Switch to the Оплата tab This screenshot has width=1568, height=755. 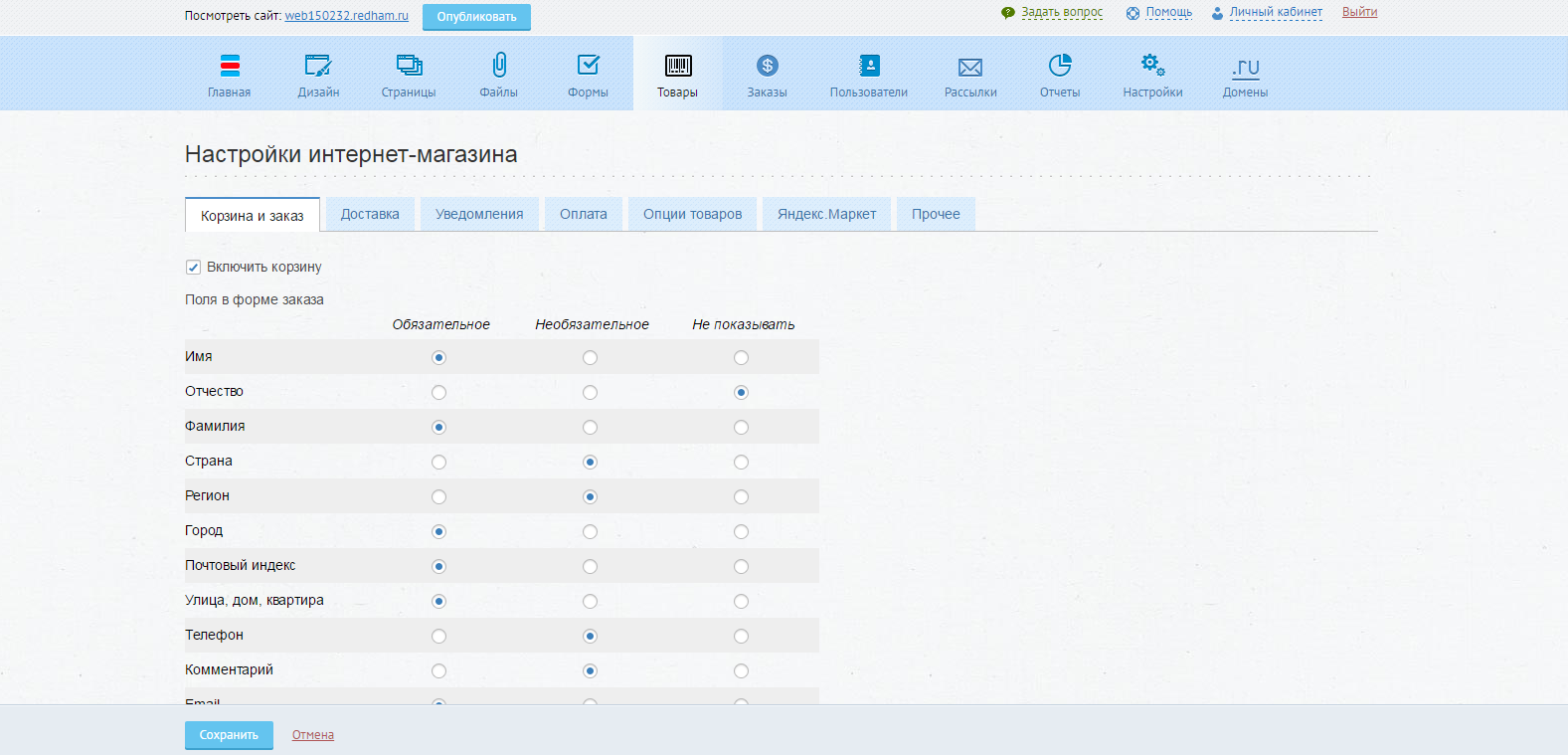(x=584, y=214)
